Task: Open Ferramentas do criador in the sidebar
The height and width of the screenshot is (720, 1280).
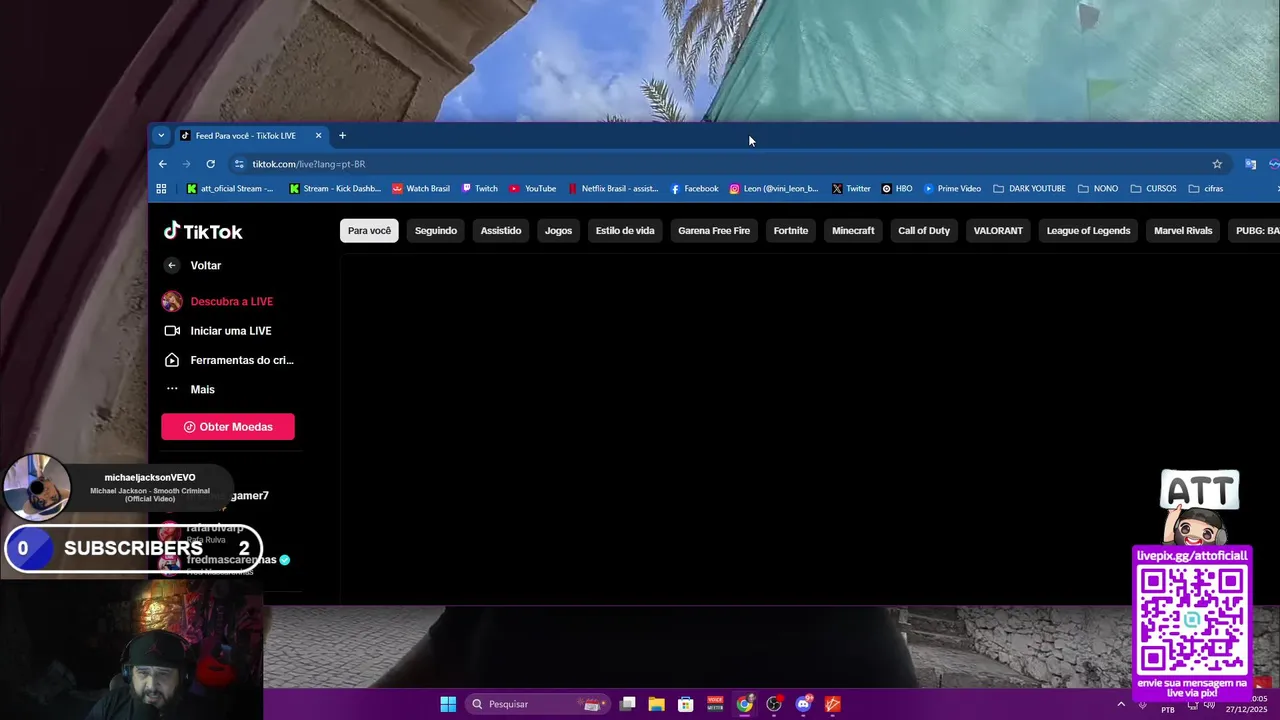Action: click(x=231, y=360)
